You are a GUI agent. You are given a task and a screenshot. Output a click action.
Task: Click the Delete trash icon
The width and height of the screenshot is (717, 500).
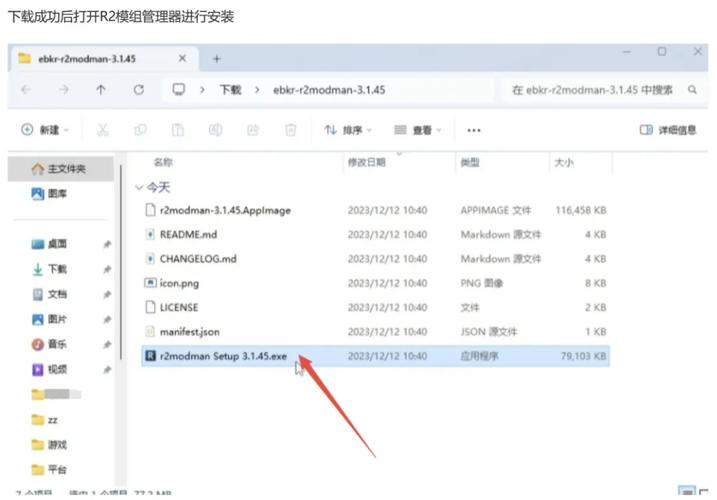(290, 130)
